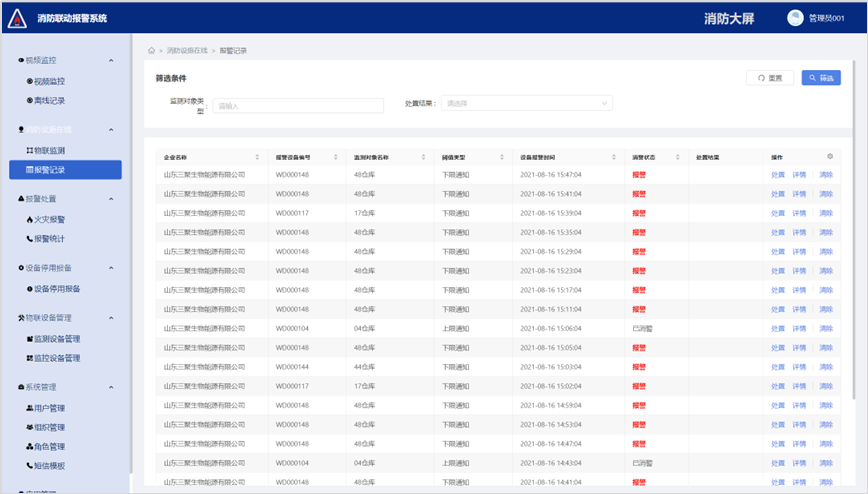Sort by 设备报警时间 column arrows

pyautogui.click(x=613, y=157)
